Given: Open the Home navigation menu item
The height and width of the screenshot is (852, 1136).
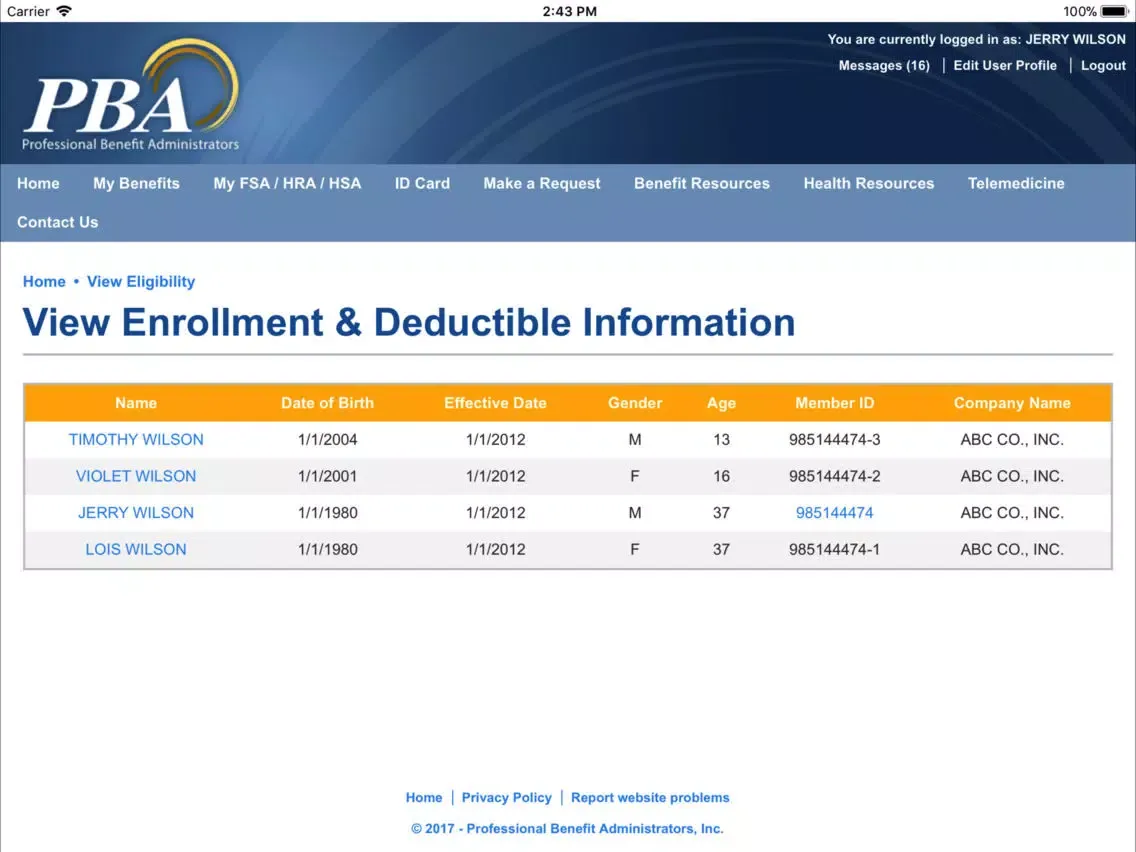Looking at the screenshot, I should 38,183.
